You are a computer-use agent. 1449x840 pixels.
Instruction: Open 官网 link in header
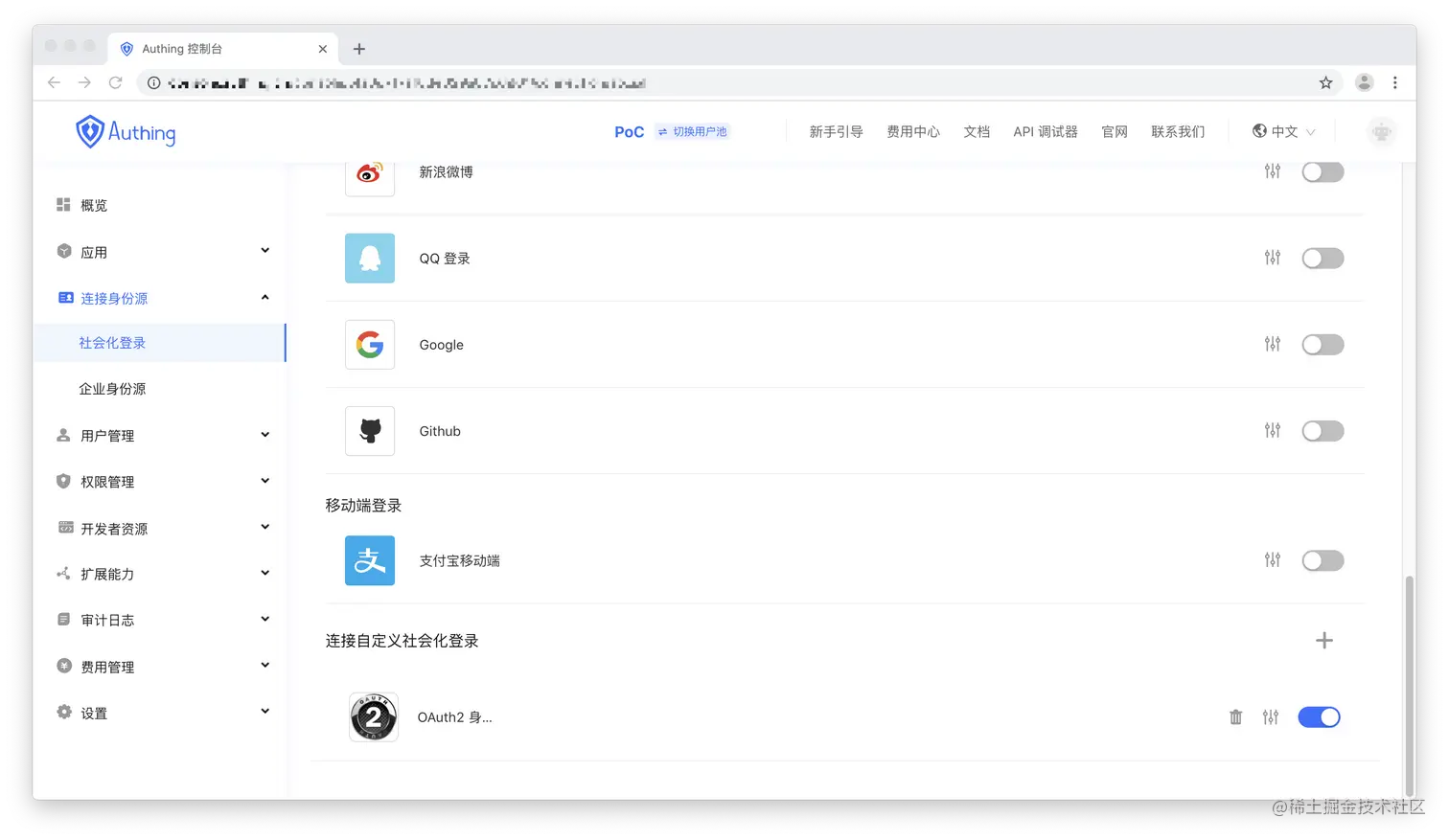[1115, 131]
